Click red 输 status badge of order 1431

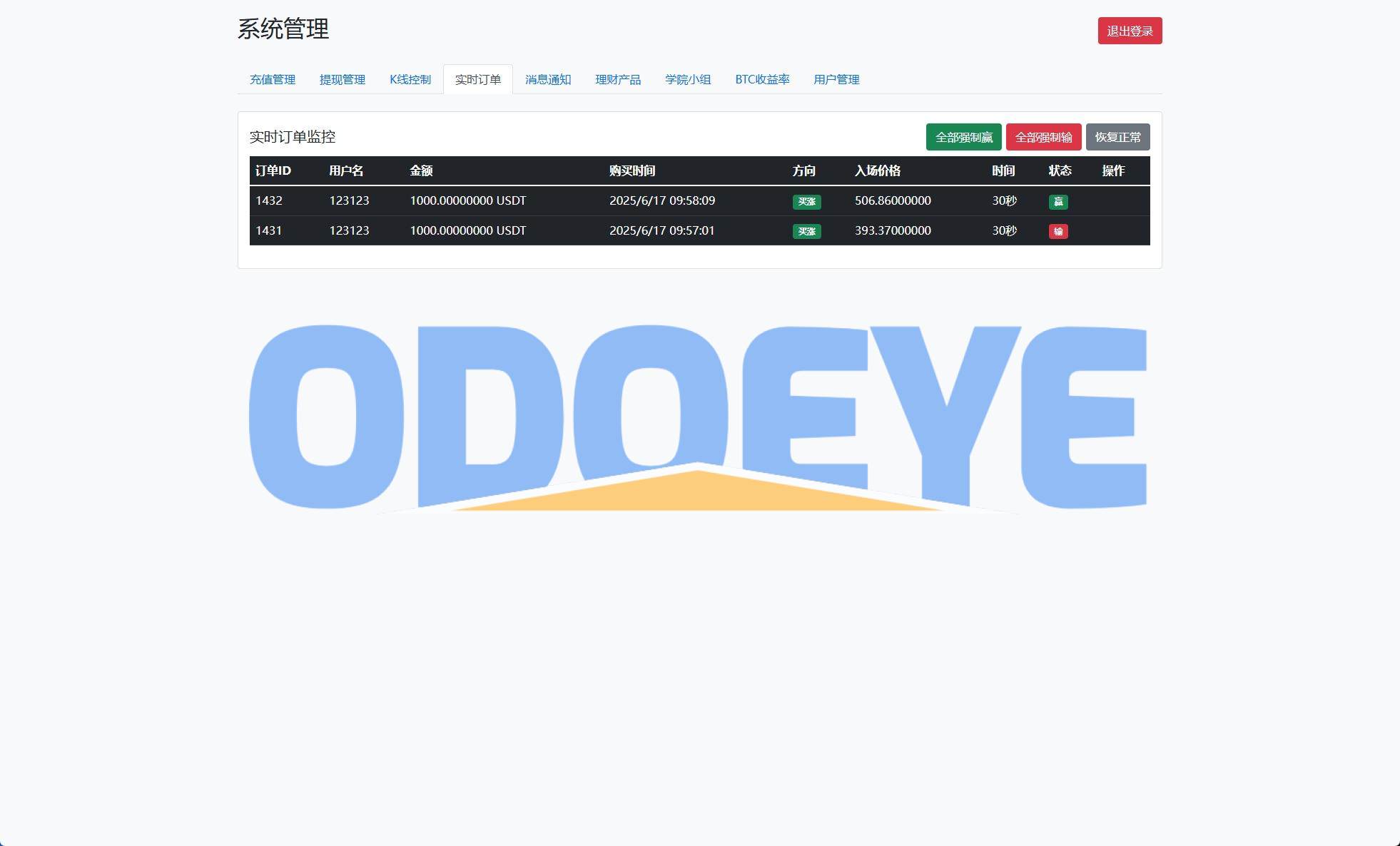tap(1057, 232)
